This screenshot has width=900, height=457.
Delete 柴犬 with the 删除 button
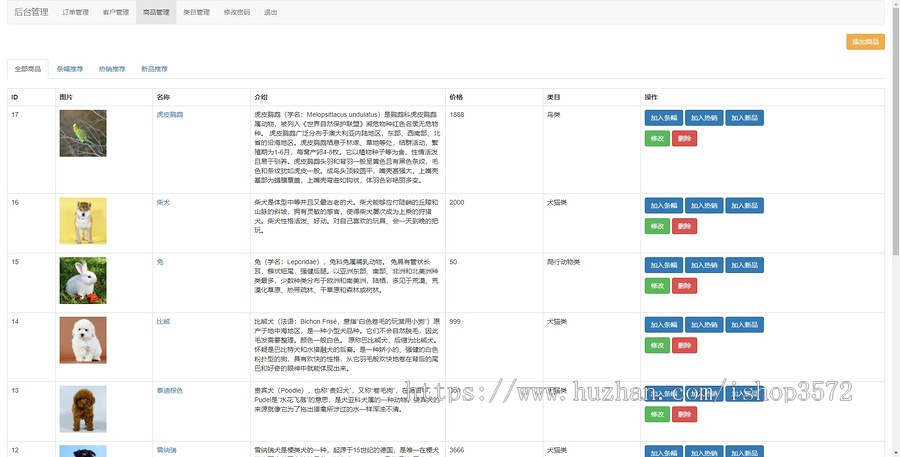click(x=684, y=226)
